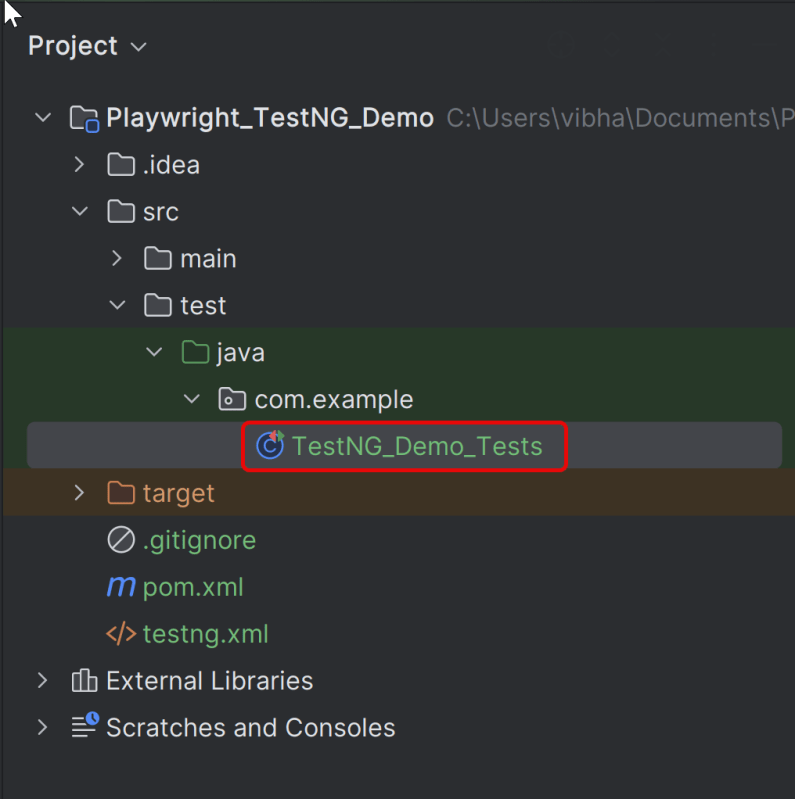The width and height of the screenshot is (795, 799).
Task: Collapse the test folder
Action: 117,306
